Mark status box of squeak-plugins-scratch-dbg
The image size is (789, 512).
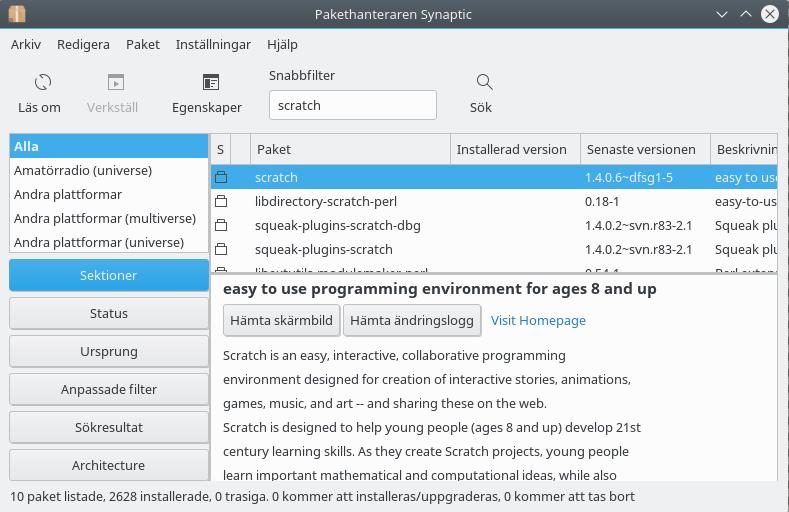(221, 225)
